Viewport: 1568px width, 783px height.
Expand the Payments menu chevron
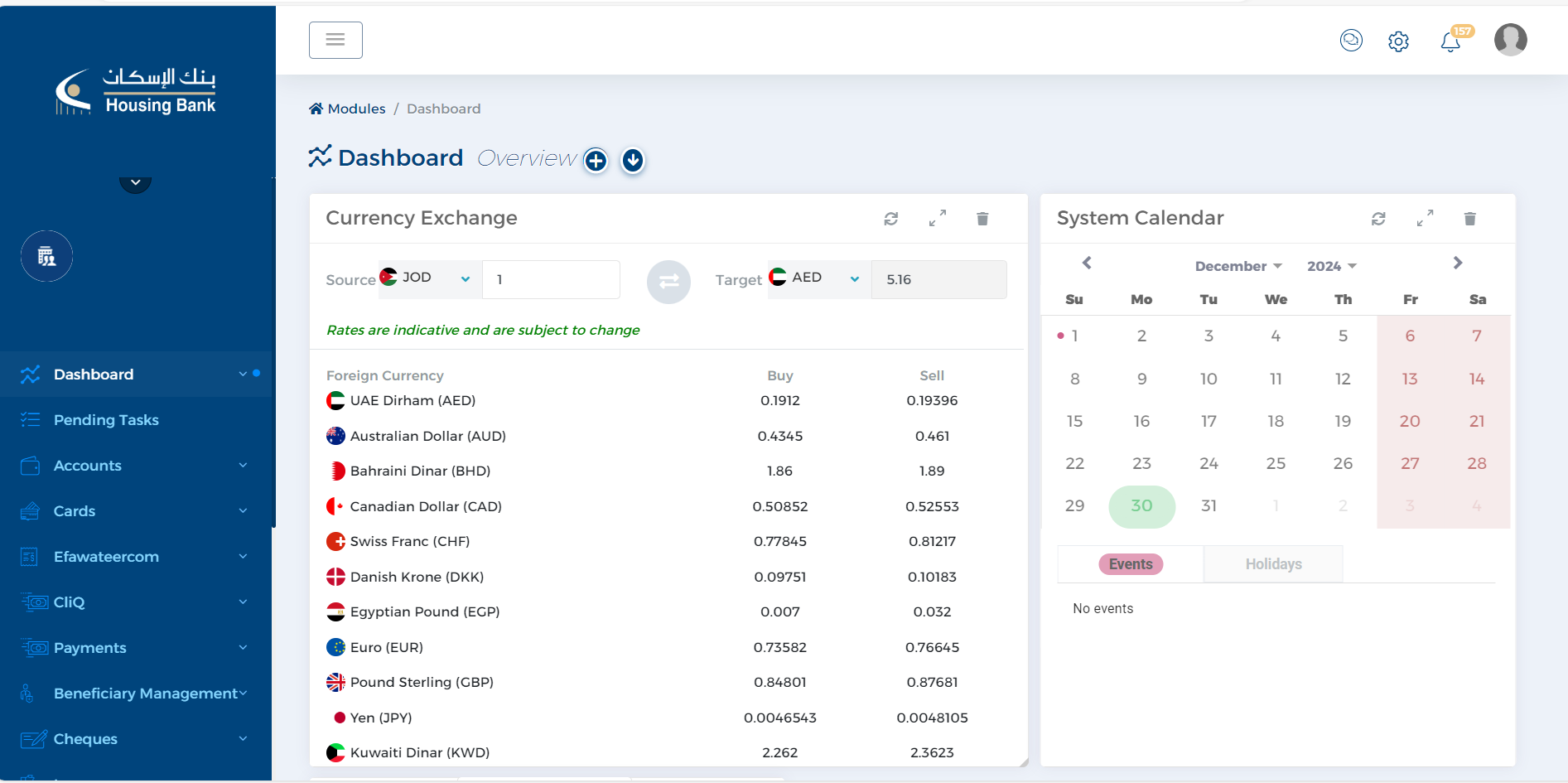click(x=244, y=648)
